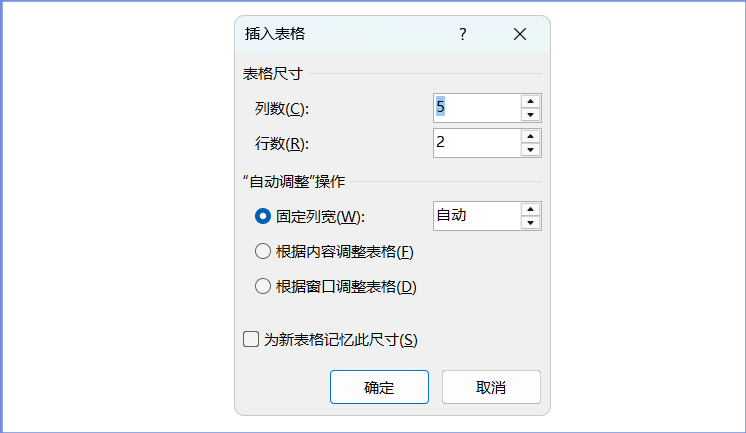Increase 行数 with the up arrow

click(530, 136)
